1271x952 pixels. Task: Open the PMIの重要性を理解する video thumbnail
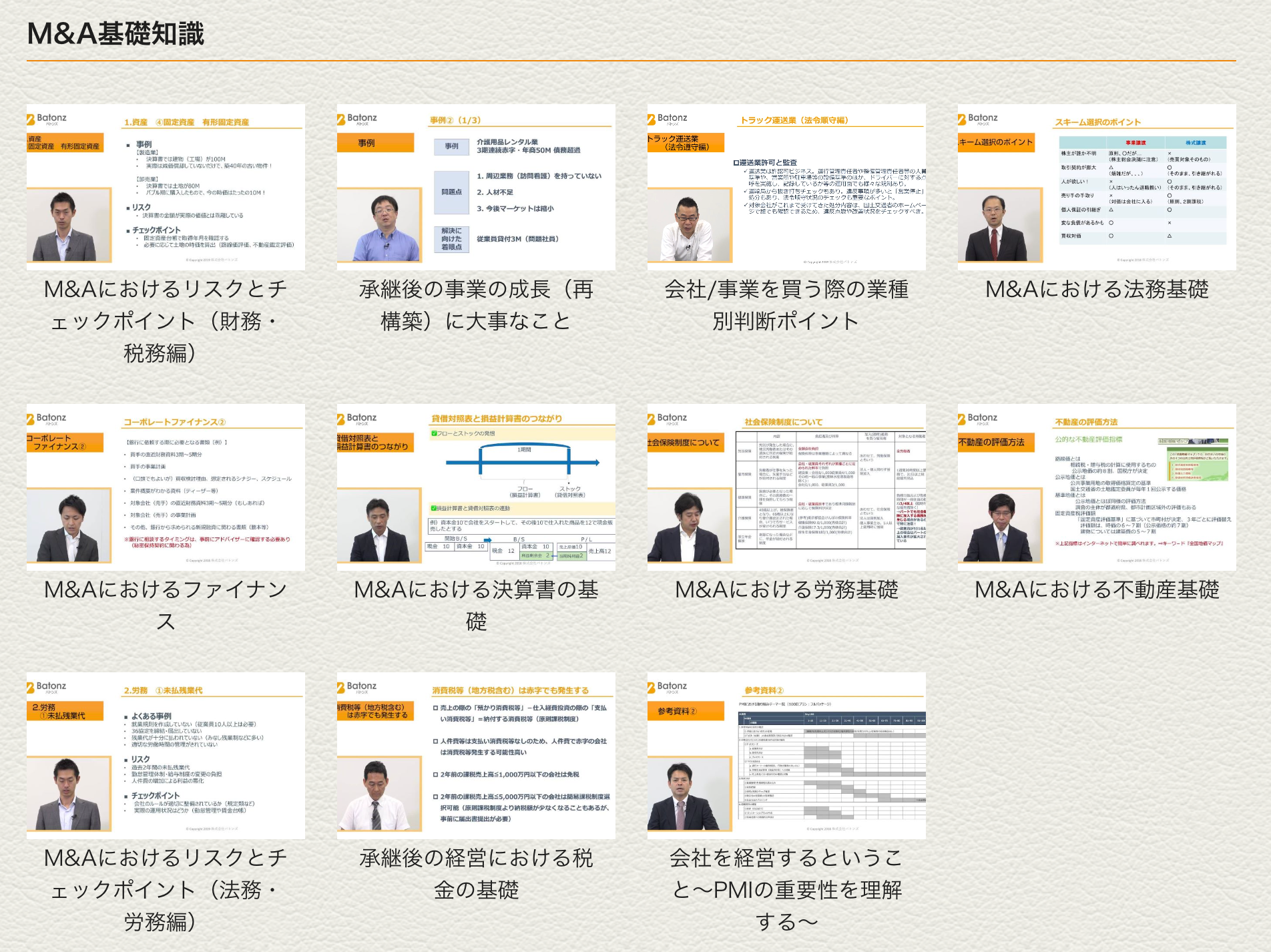786,756
